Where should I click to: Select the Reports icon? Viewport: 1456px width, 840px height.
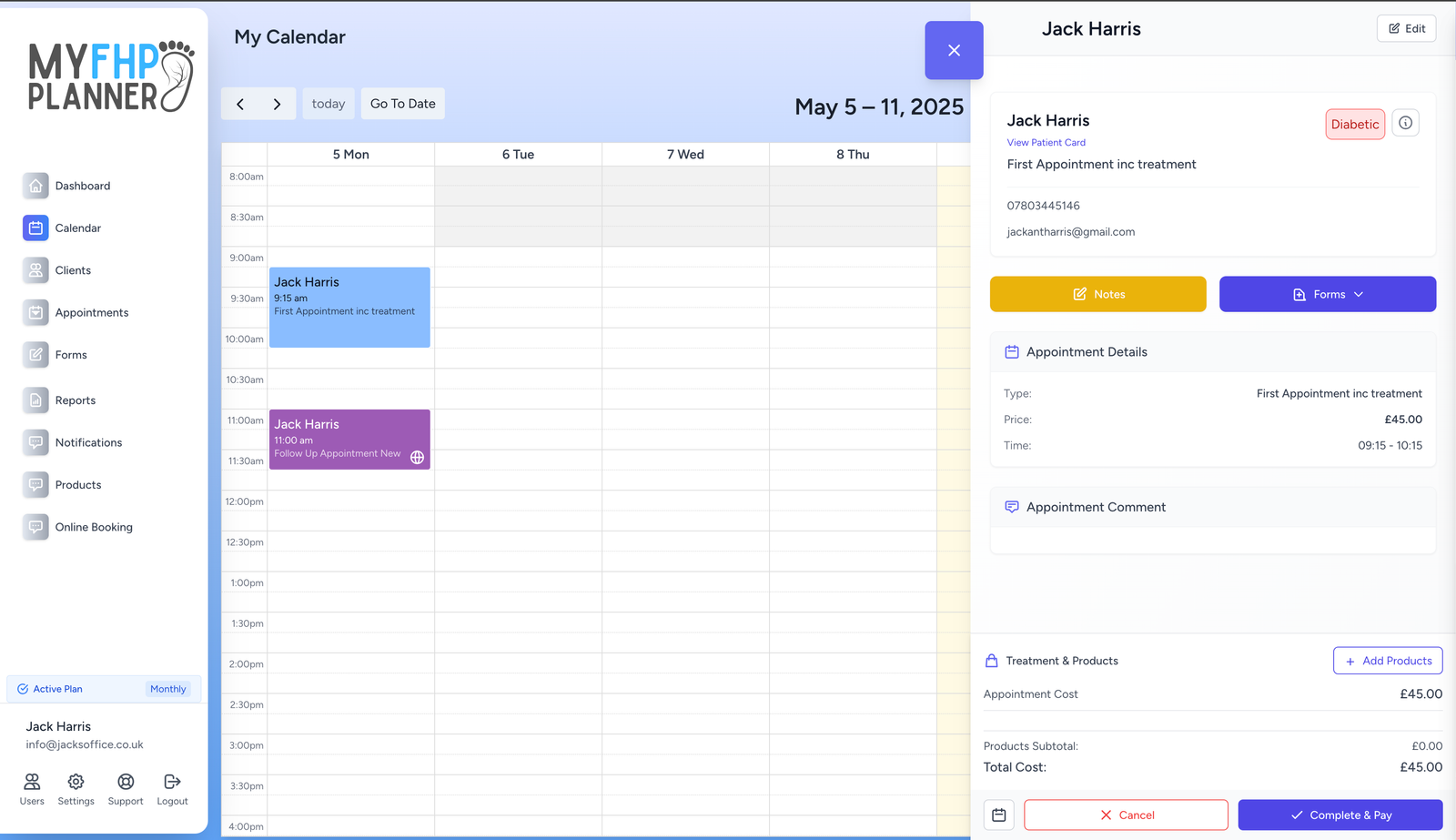coord(36,400)
